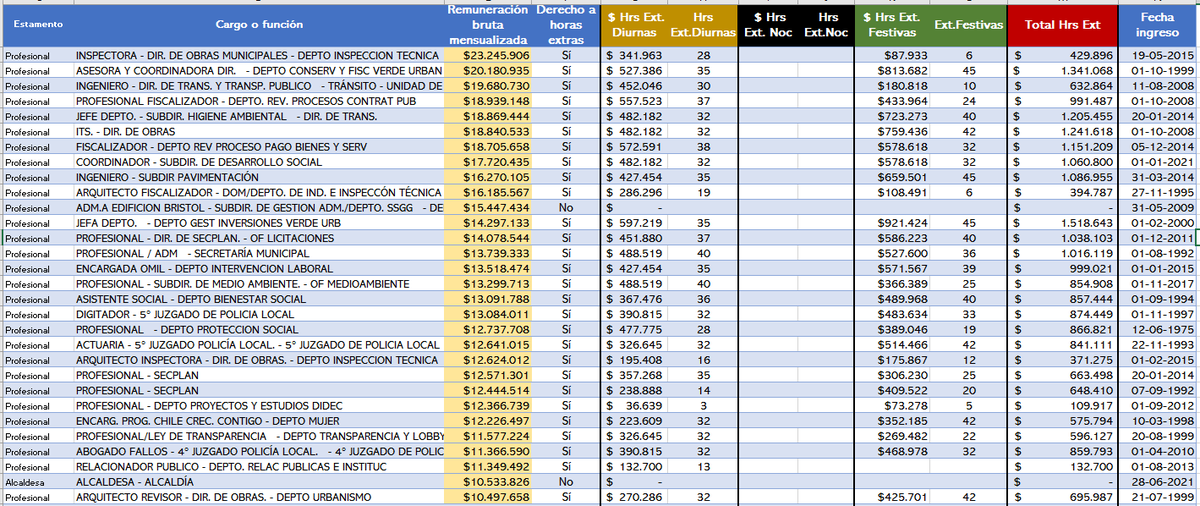Click the date cell '05-12-2014'
The height and width of the screenshot is (506, 1200).
1157,147
